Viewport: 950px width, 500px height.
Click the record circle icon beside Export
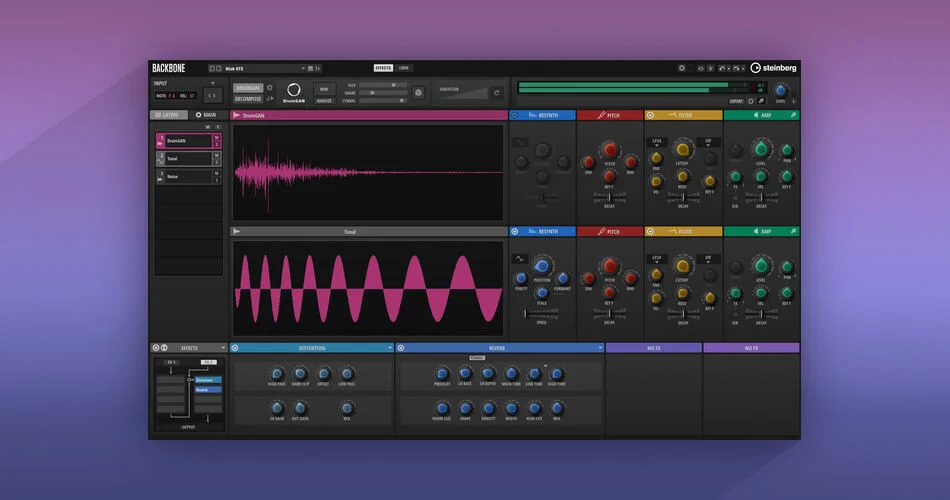coord(751,101)
